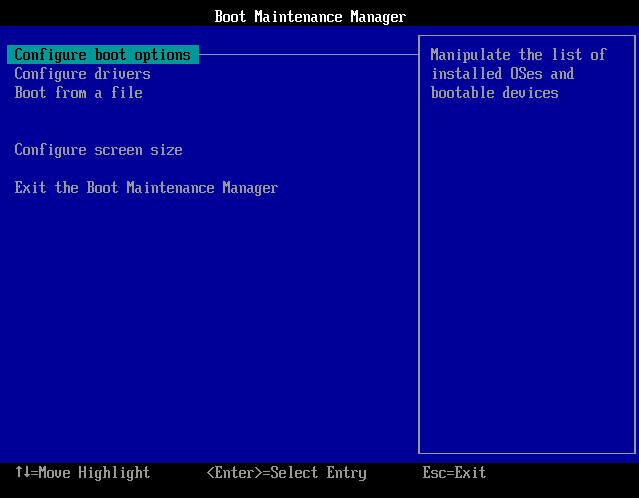Screen dimensions: 639x498
Task: Click 'screen size' text in the menu
Action: [138, 150]
